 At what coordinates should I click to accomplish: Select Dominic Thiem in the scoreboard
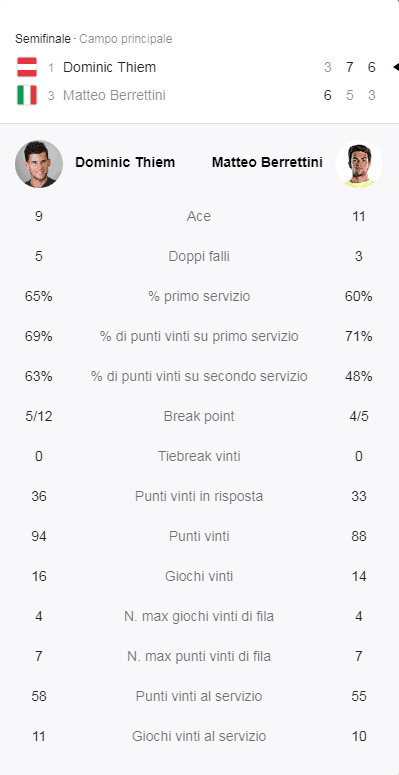109,67
